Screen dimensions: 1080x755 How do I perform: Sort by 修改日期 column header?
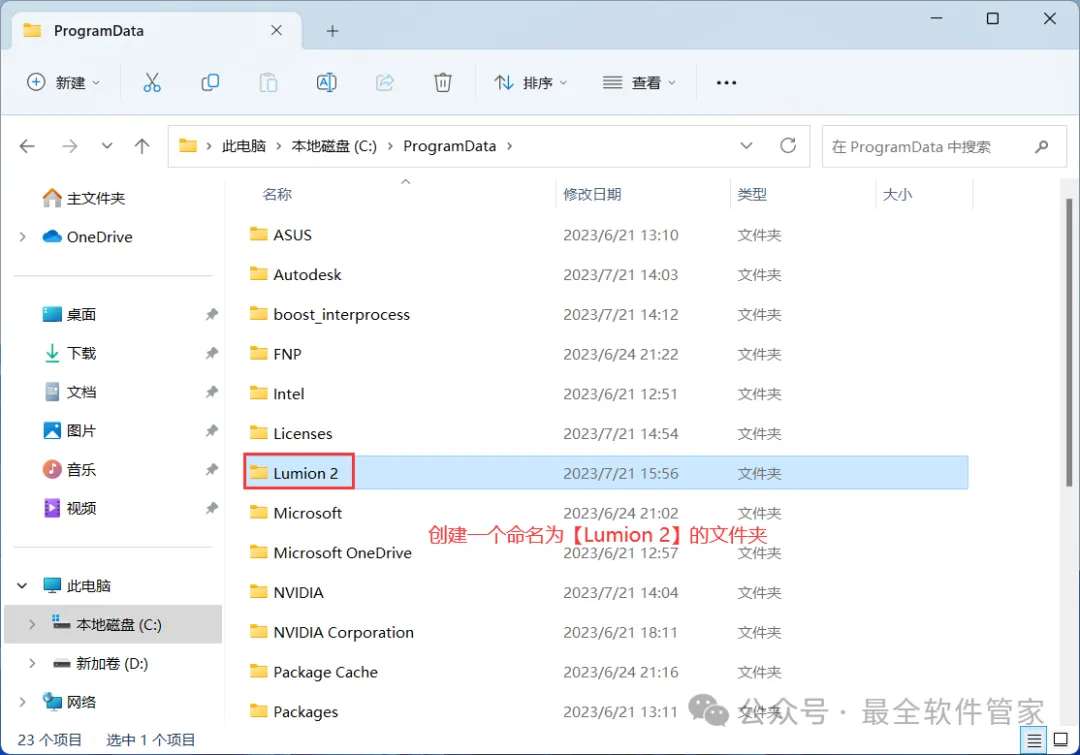[592, 194]
